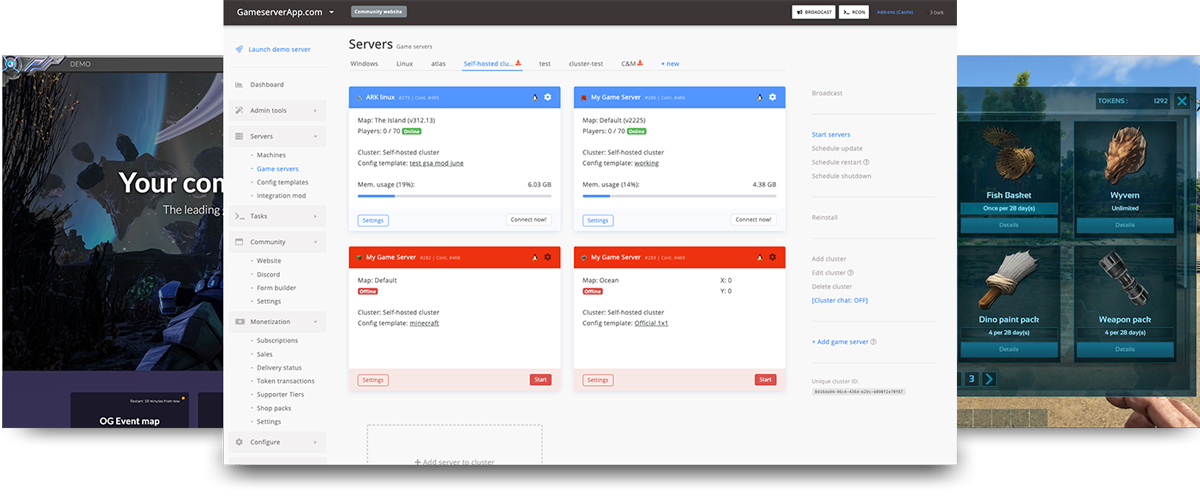The height and width of the screenshot is (497, 1200).
Task: Click the Configure gear icon in sidebar
Action: tap(239, 442)
